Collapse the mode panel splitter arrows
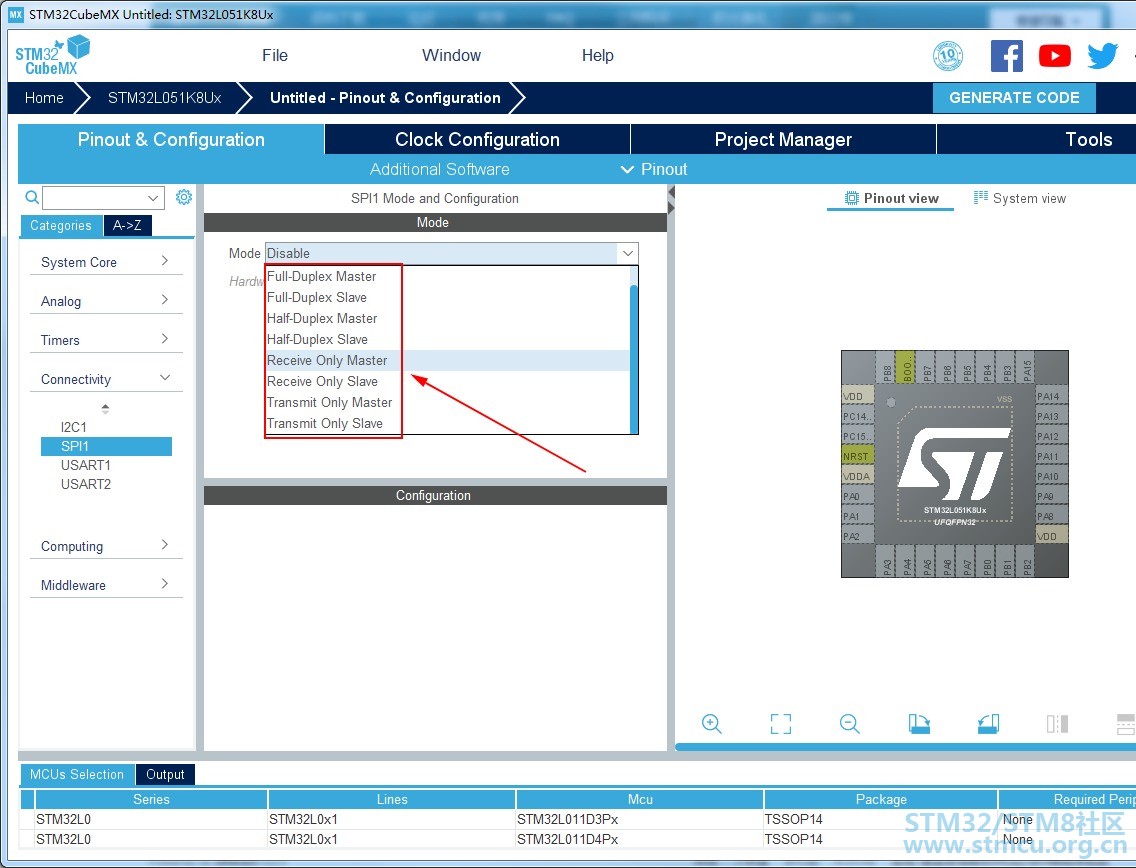The image size is (1136, 868). (x=671, y=200)
